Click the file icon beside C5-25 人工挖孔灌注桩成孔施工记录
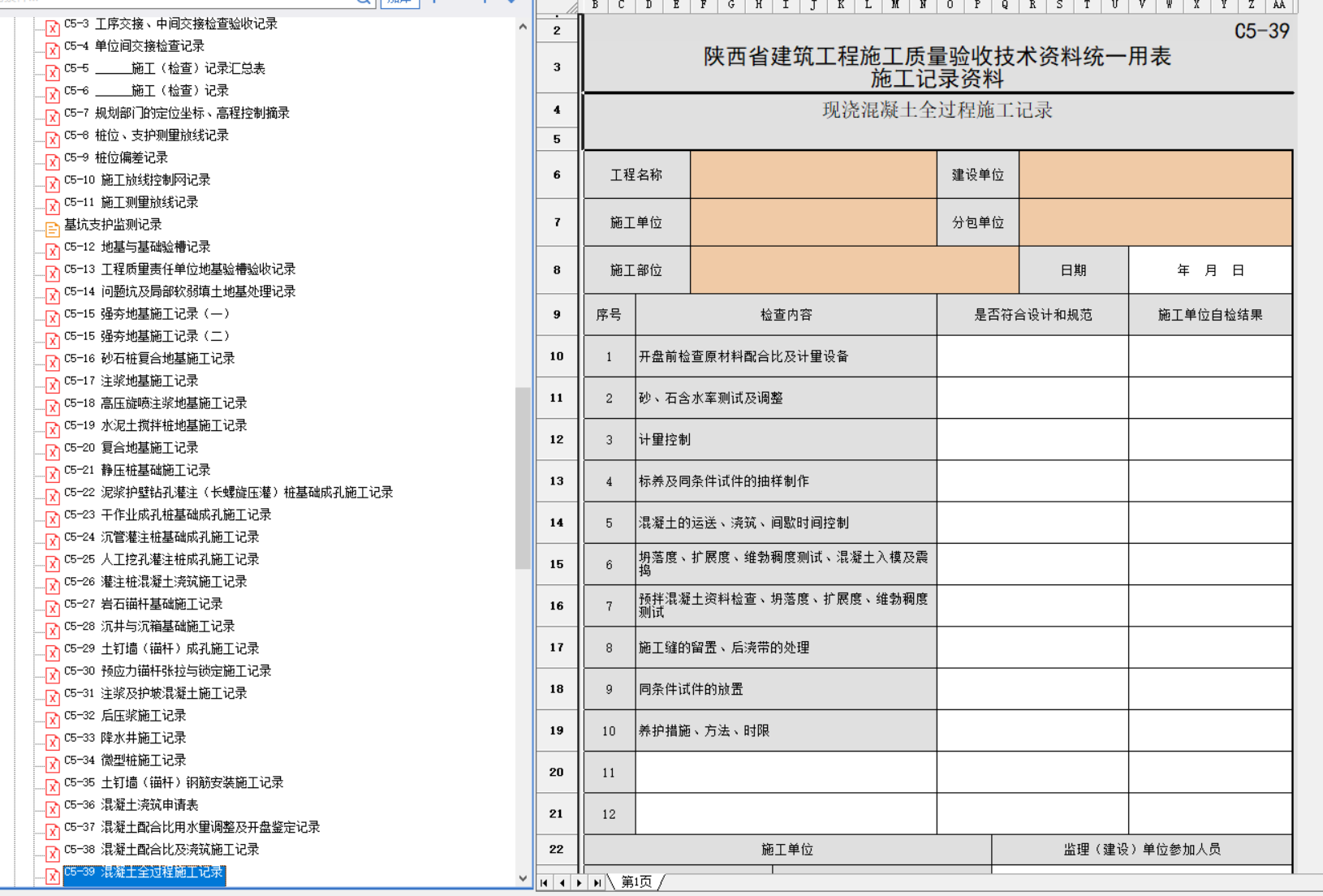Viewport: 1323px width, 896px height. tap(53, 563)
